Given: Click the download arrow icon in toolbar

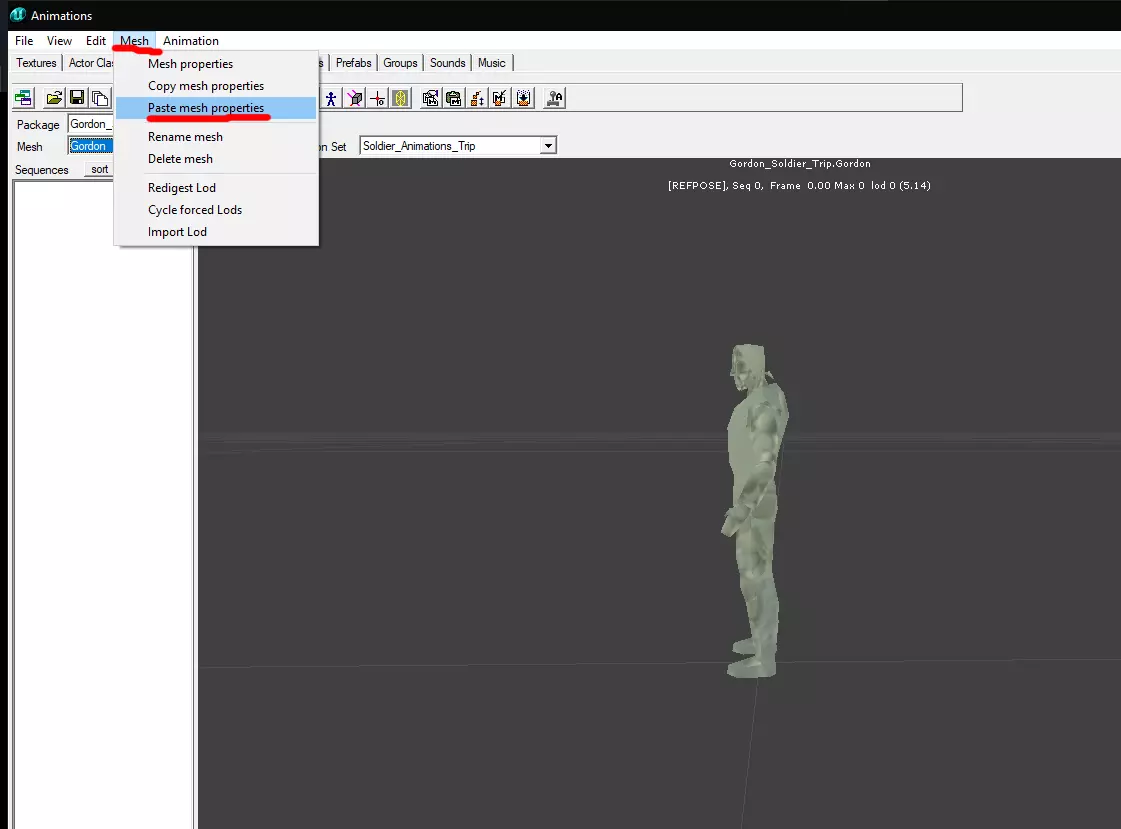Looking at the screenshot, I should tap(524, 98).
